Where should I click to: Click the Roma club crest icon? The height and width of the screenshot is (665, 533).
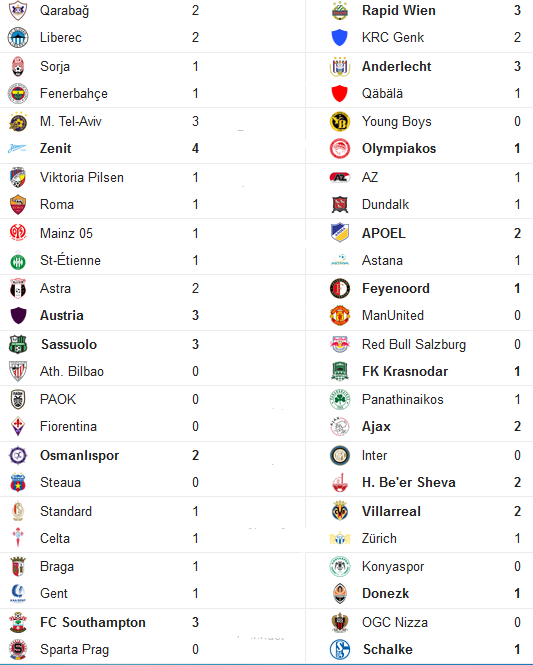tap(18, 204)
